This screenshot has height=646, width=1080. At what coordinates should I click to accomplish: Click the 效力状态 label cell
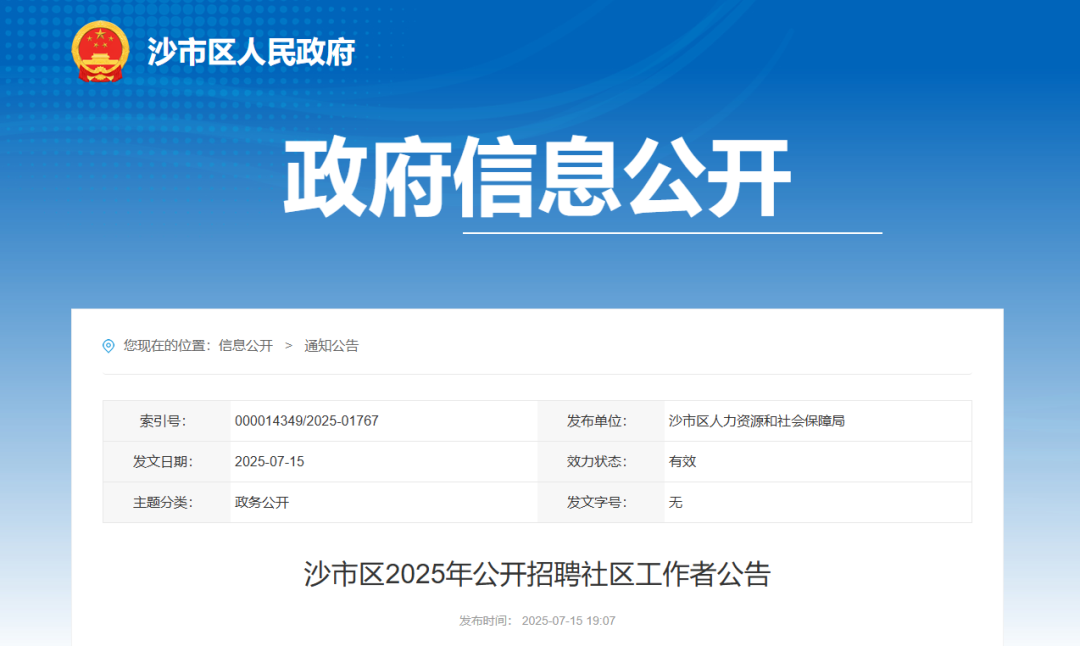[x=601, y=461]
